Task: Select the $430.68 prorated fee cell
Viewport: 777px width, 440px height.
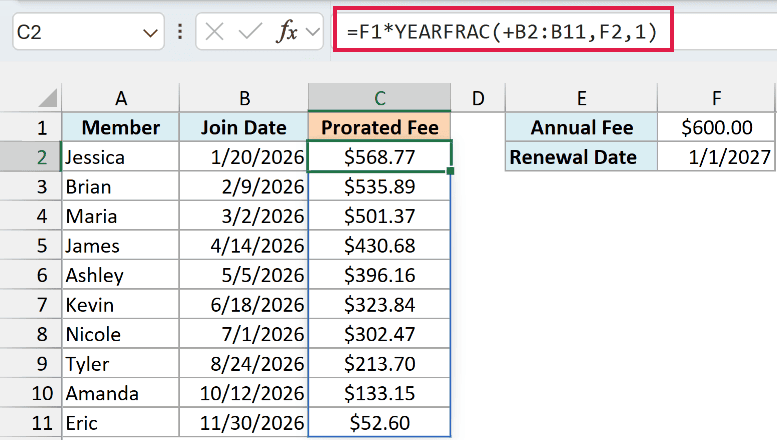Action: (x=380, y=245)
